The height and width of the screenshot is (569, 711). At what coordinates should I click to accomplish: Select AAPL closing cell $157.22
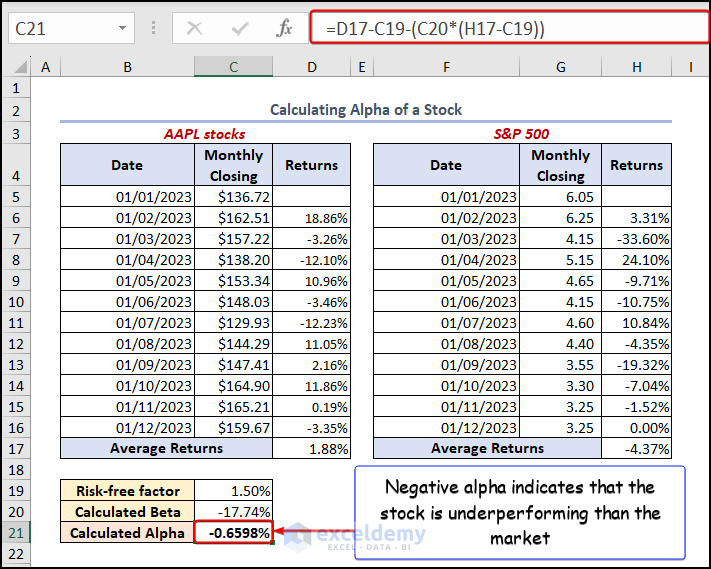pyautogui.click(x=234, y=238)
